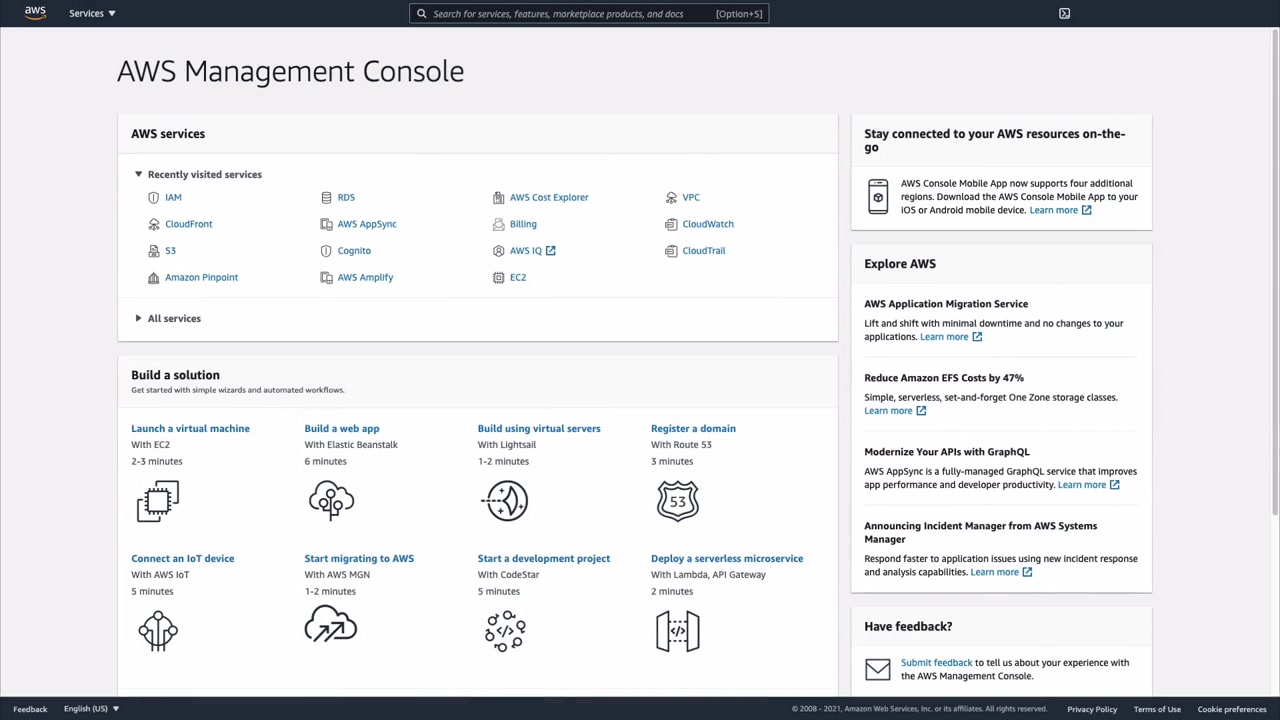The height and width of the screenshot is (720, 1280).
Task: Open the CloudWatch link
Action: click(708, 224)
